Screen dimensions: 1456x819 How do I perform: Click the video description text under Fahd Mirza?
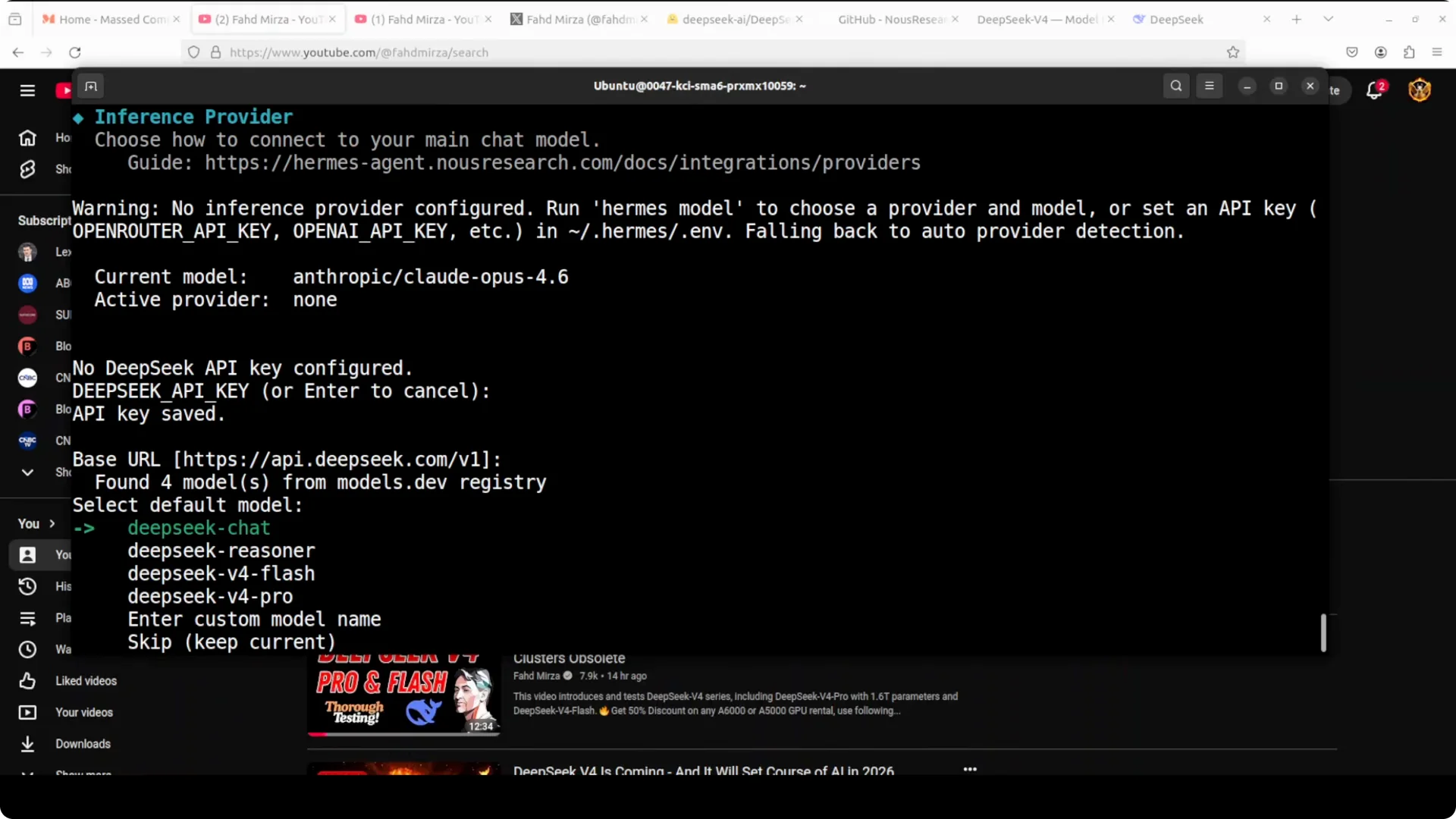(x=736, y=704)
